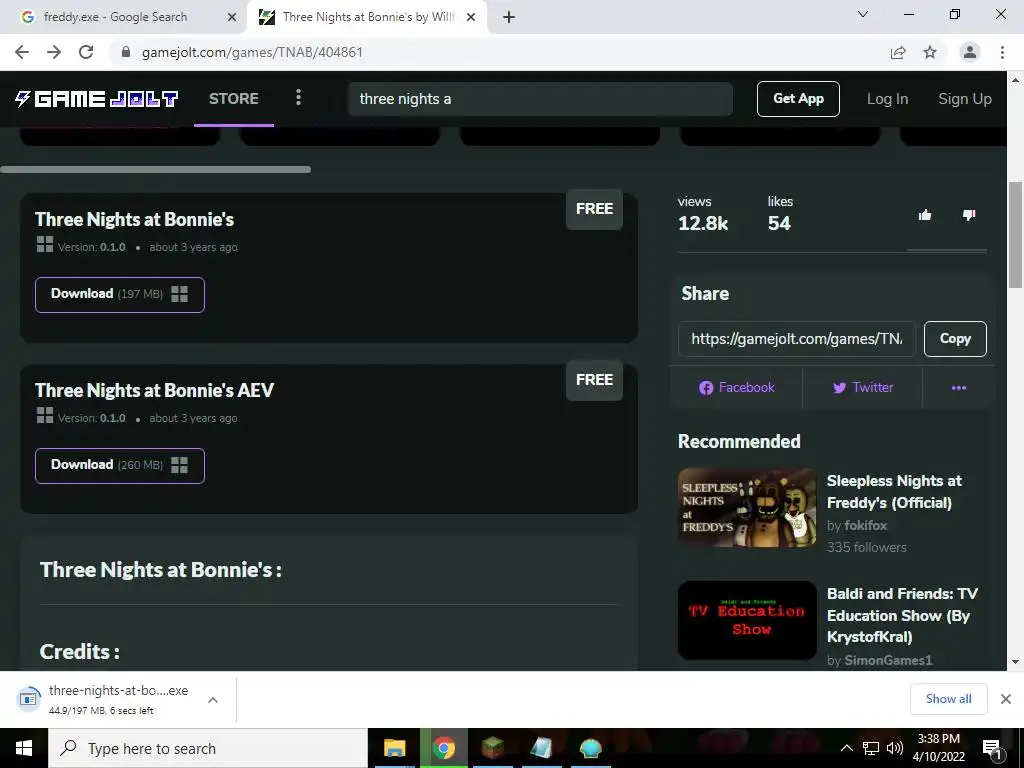The height and width of the screenshot is (768, 1024).
Task: Click the Chrome taskbar icon
Action: coord(443,748)
